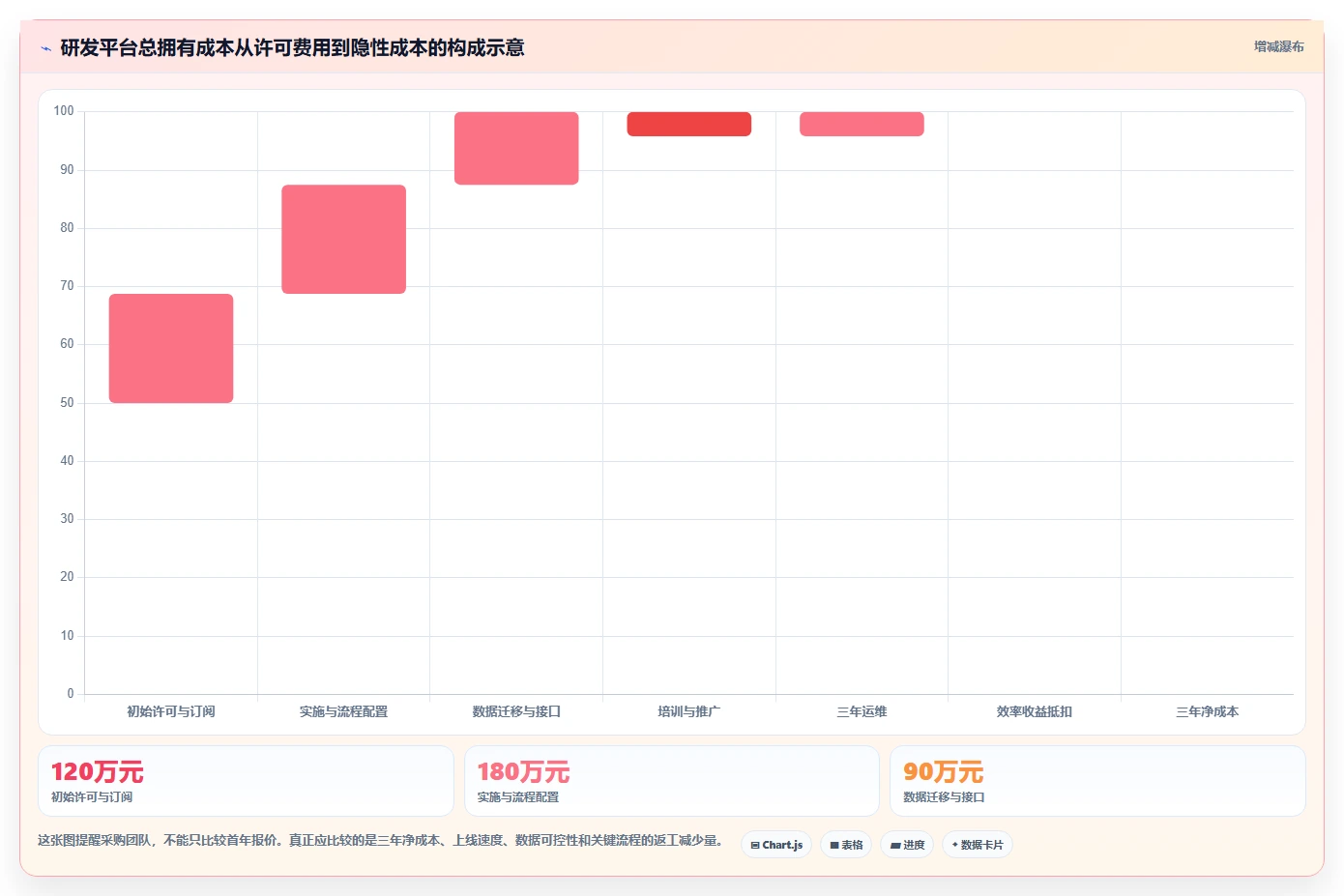This screenshot has width=1344, height=896.
Task: Click the card caption 数据迁移与接口 under 90万元
Action: [944, 797]
